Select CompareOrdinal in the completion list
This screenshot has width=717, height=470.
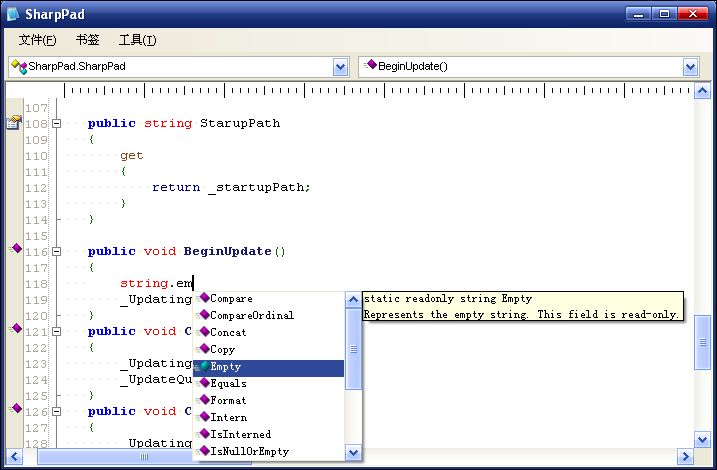[x=268, y=315]
